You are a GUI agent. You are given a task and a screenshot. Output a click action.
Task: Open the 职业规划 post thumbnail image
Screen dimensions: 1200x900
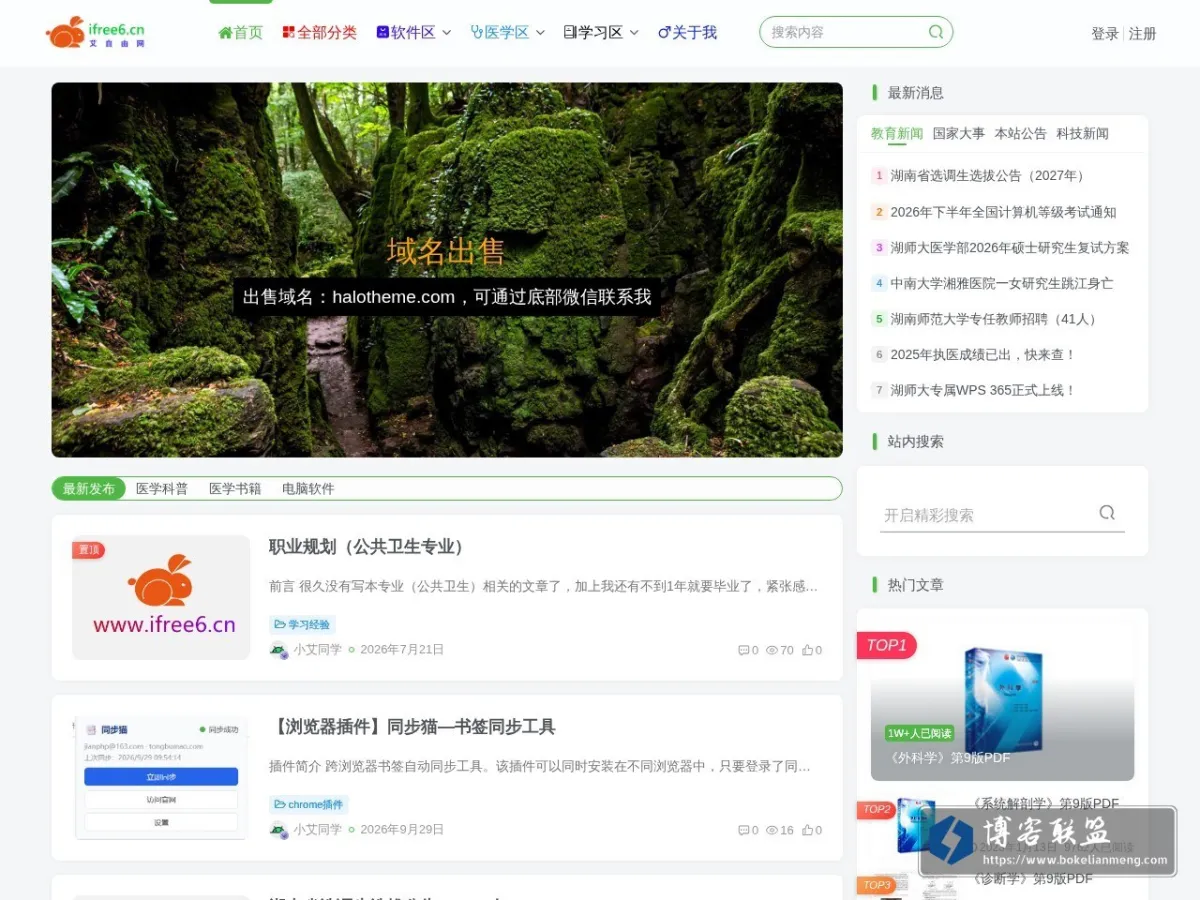point(161,597)
